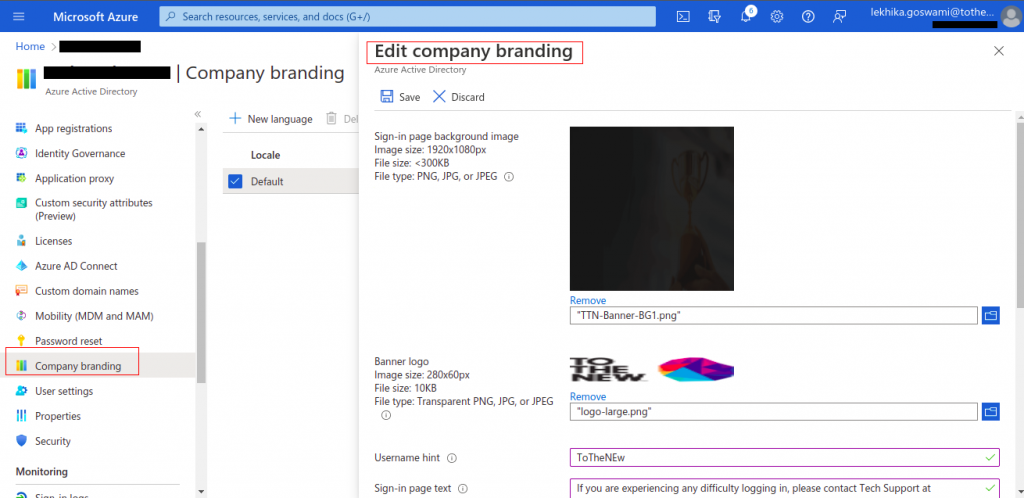Remove the banner logo image
Viewport: 1024px width, 498px height.
588,396
